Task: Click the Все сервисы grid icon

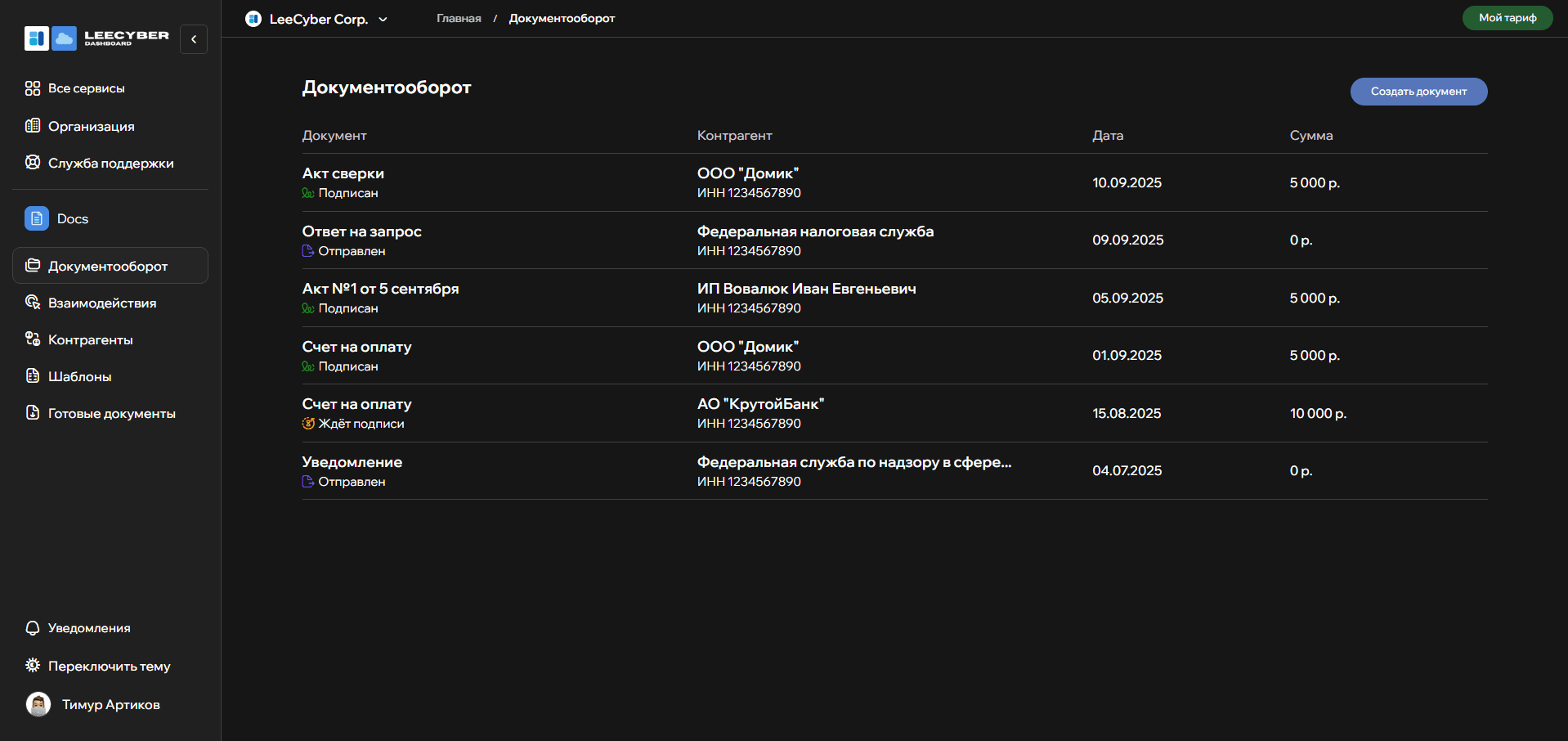Action: 33,88
